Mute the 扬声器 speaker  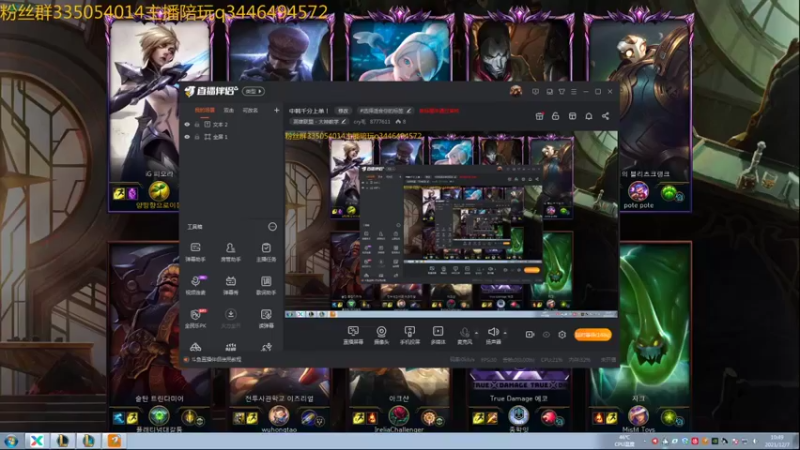(493, 335)
